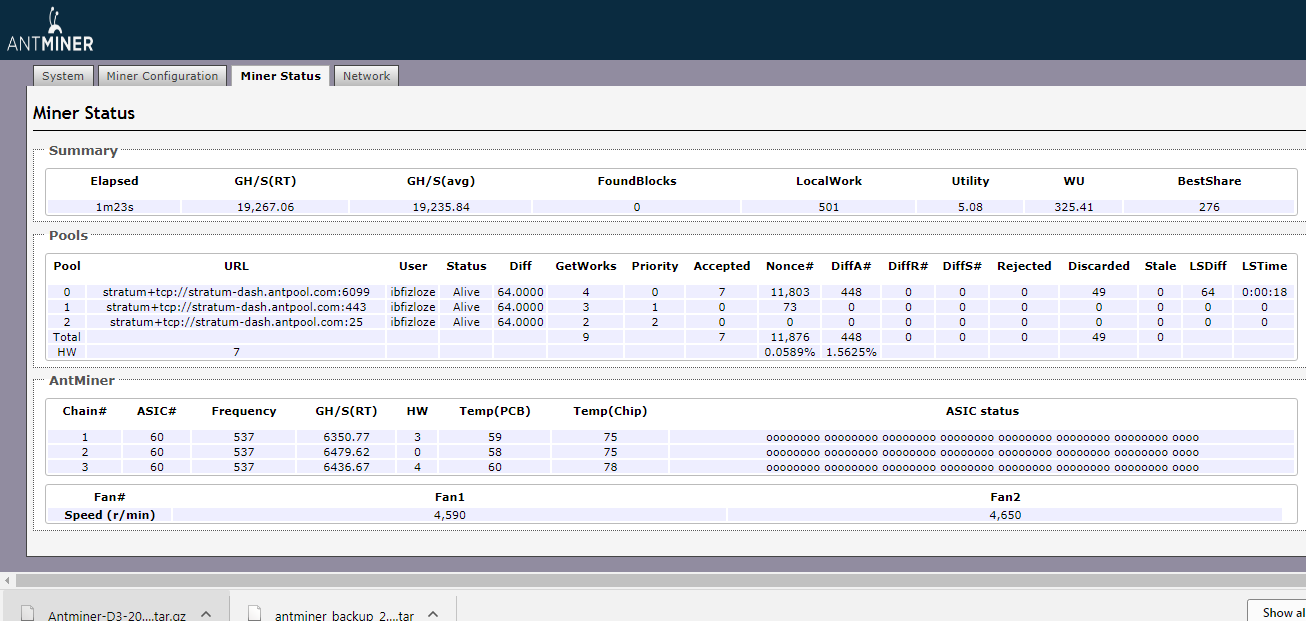Click pool 1 URL with port 443
This screenshot has width=1306, height=621.
point(236,307)
